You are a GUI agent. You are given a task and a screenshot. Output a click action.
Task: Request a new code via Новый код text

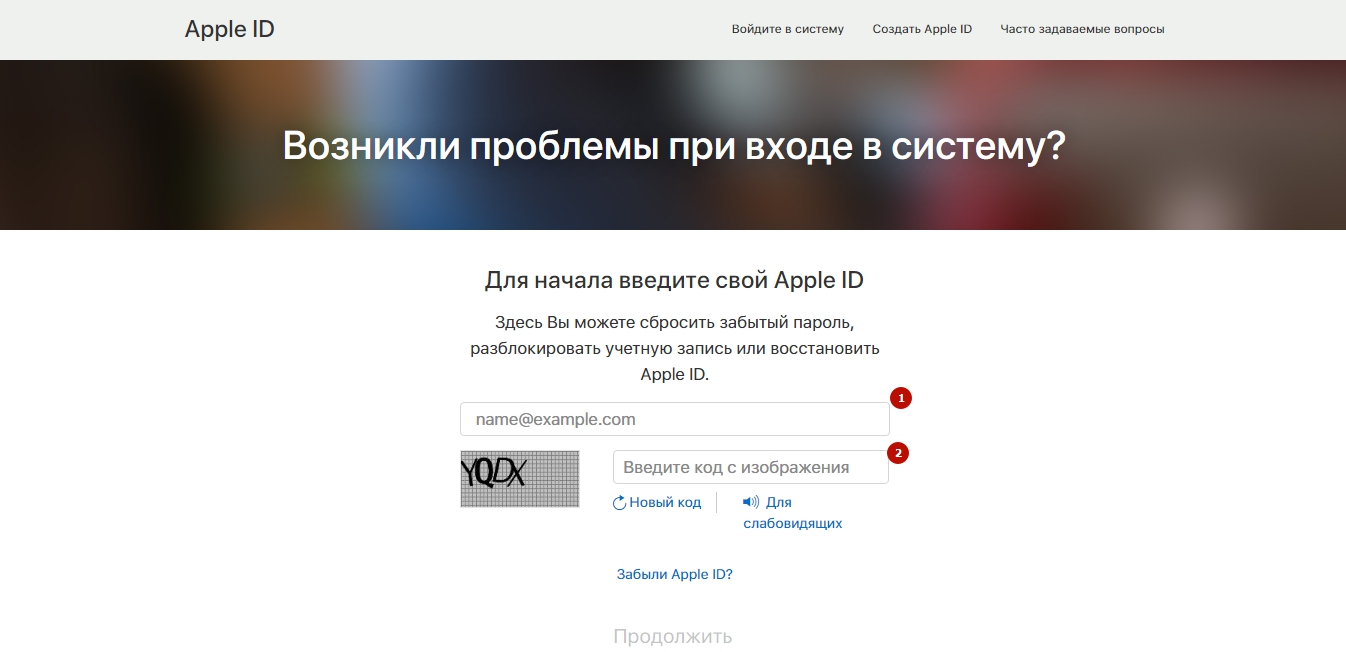tap(665, 502)
